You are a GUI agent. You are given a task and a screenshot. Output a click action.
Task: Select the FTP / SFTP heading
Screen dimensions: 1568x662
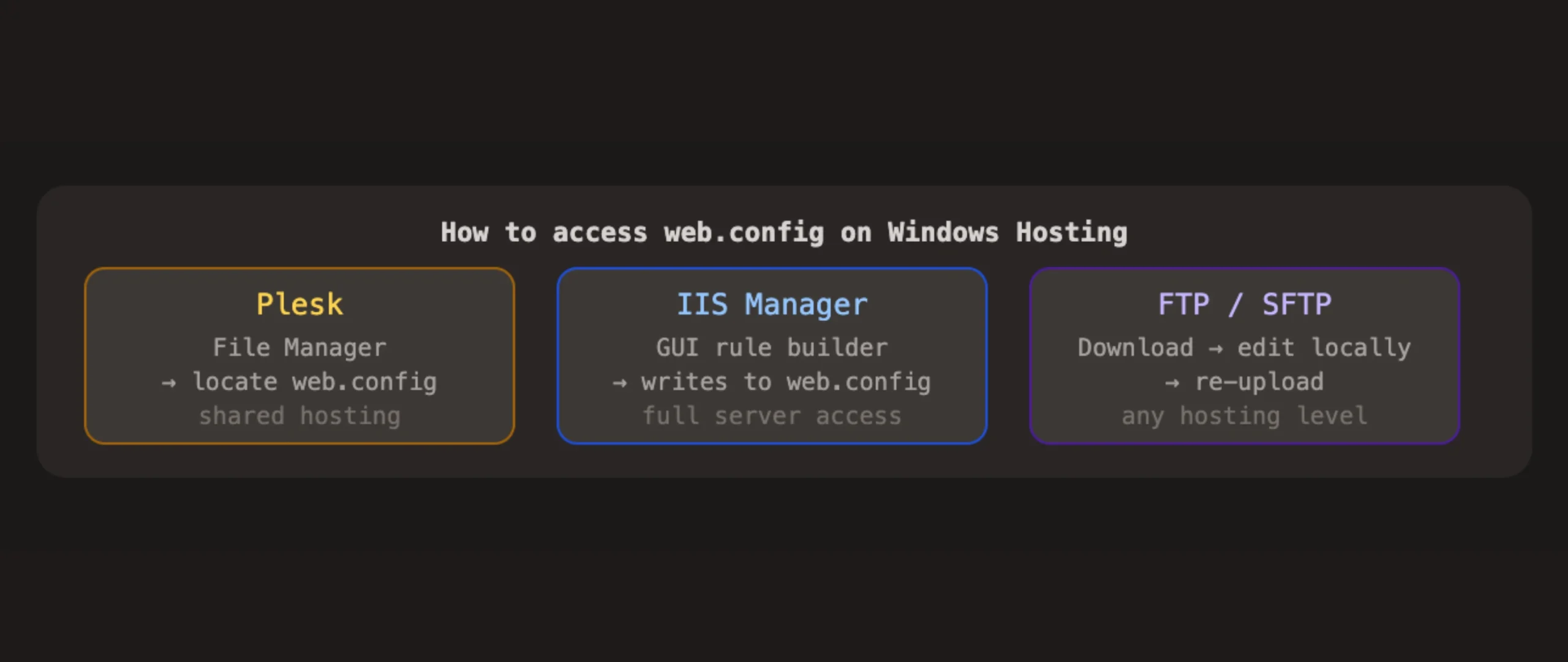[1245, 304]
